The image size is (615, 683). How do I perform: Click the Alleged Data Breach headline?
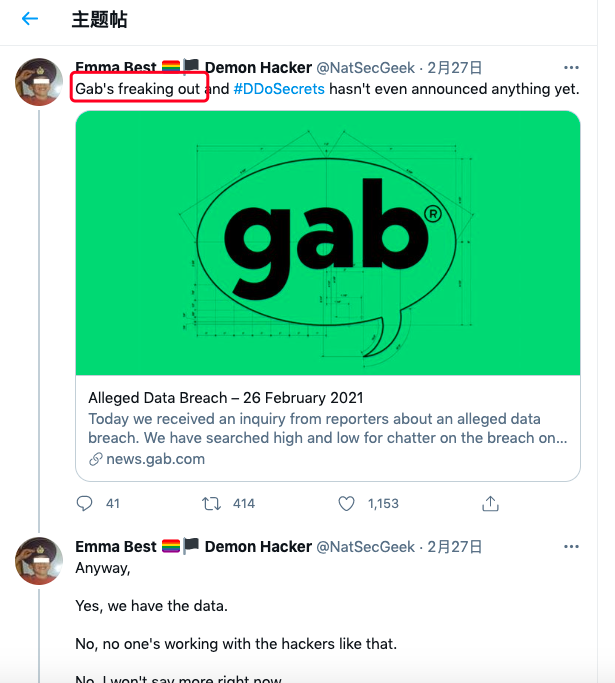[226, 397]
